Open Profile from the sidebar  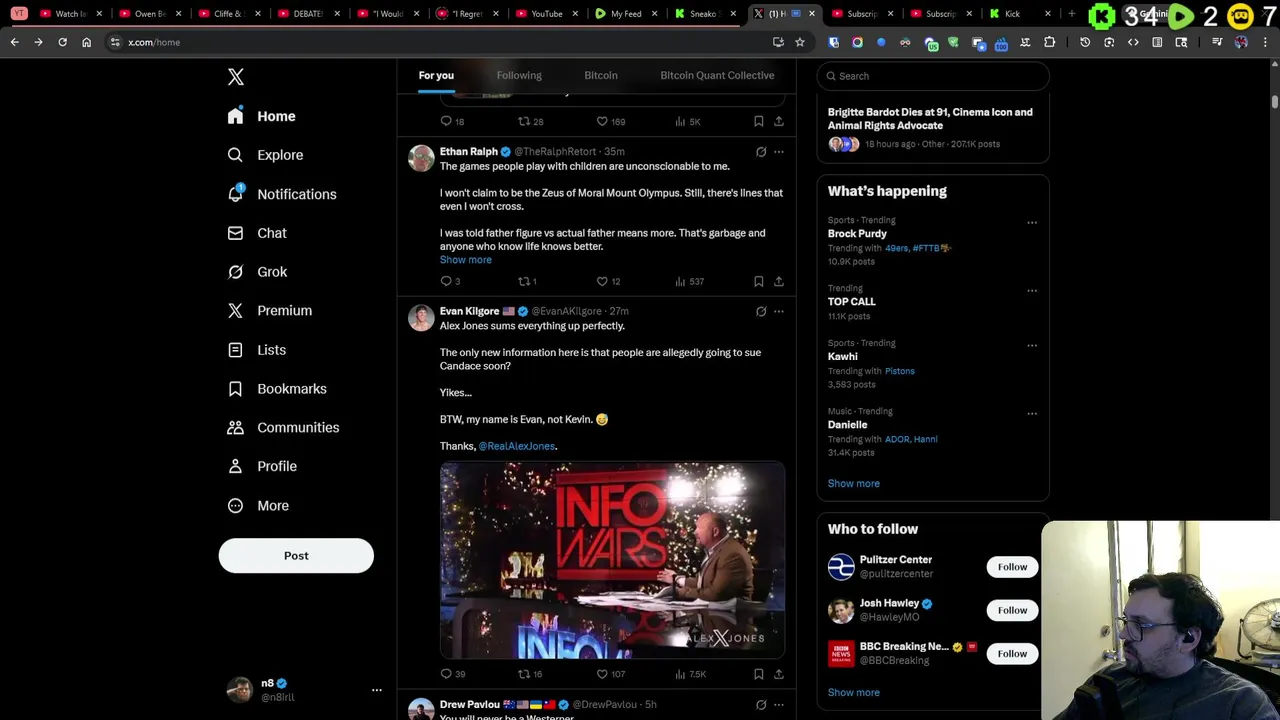point(262,466)
